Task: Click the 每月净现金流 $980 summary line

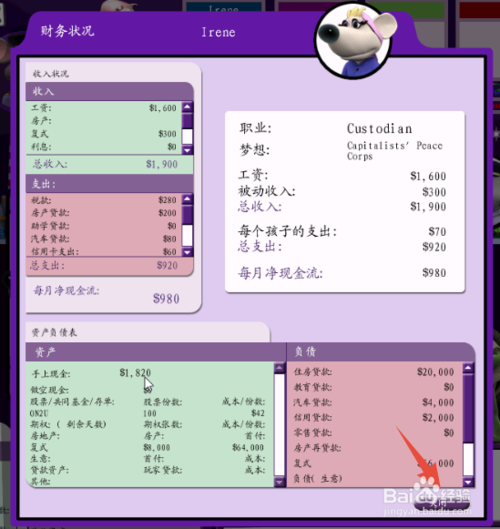Action: (x=342, y=273)
